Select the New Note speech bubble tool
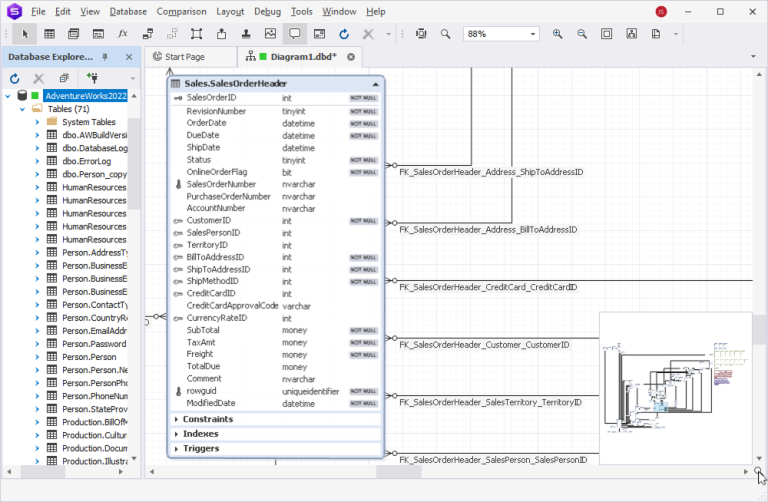The image size is (768, 502). pyautogui.click(x=295, y=34)
